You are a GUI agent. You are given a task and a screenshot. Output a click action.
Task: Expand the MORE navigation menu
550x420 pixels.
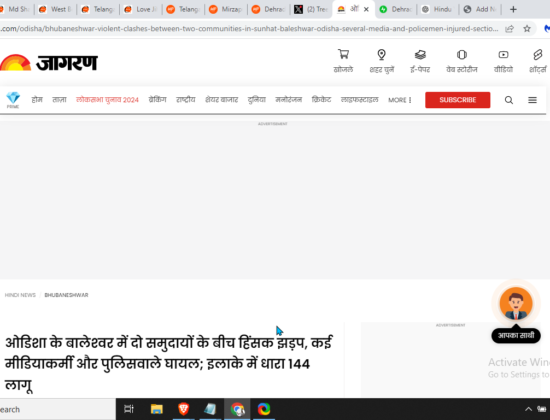pos(400,100)
